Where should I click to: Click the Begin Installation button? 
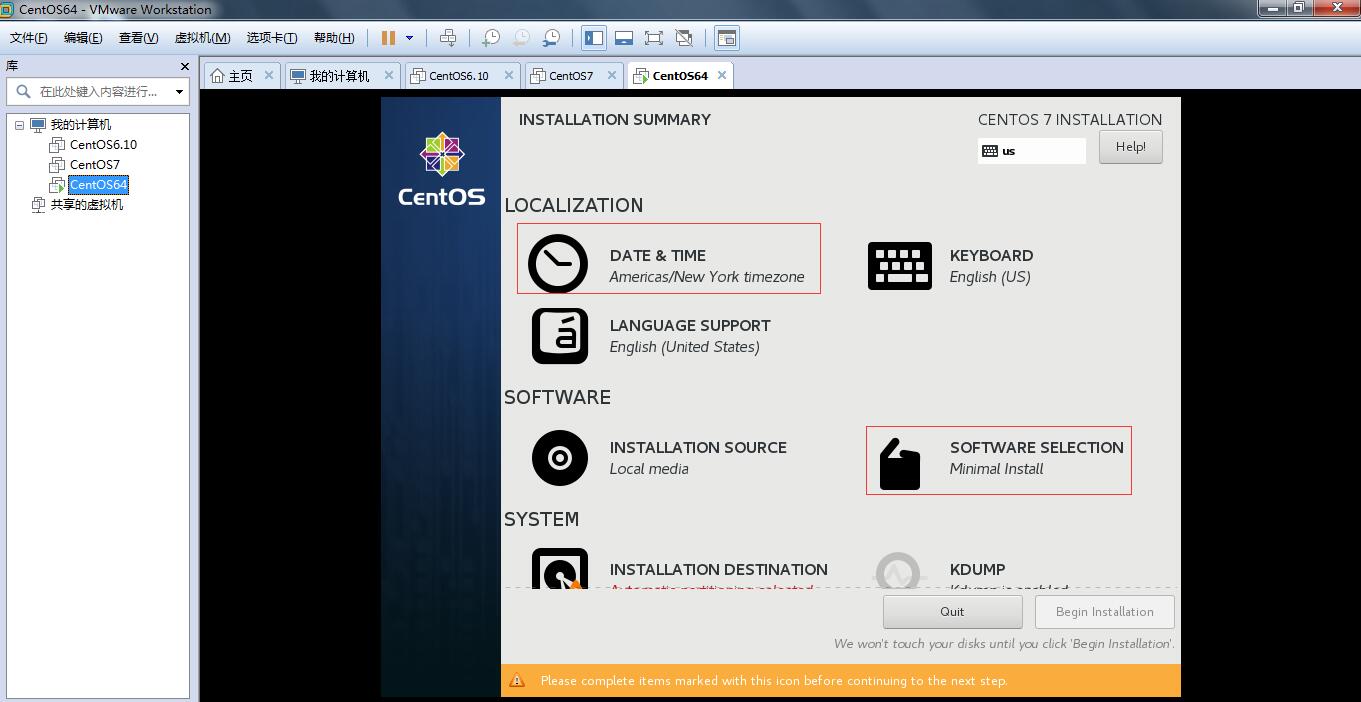coord(1104,612)
